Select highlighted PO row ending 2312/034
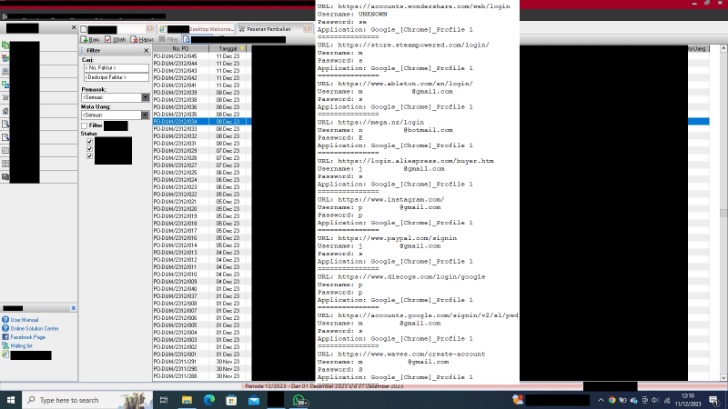This screenshot has width=728, height=409. point(202,122)
